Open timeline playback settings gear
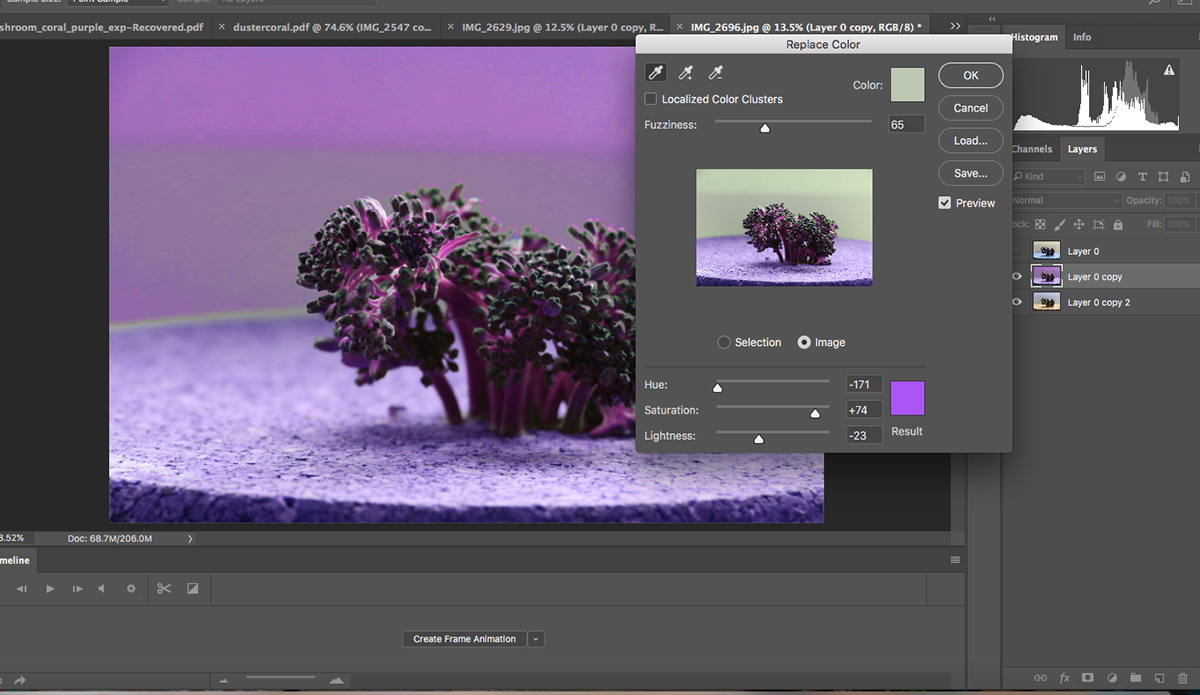Screen dimensions: 1200x695 coord(131,589)
